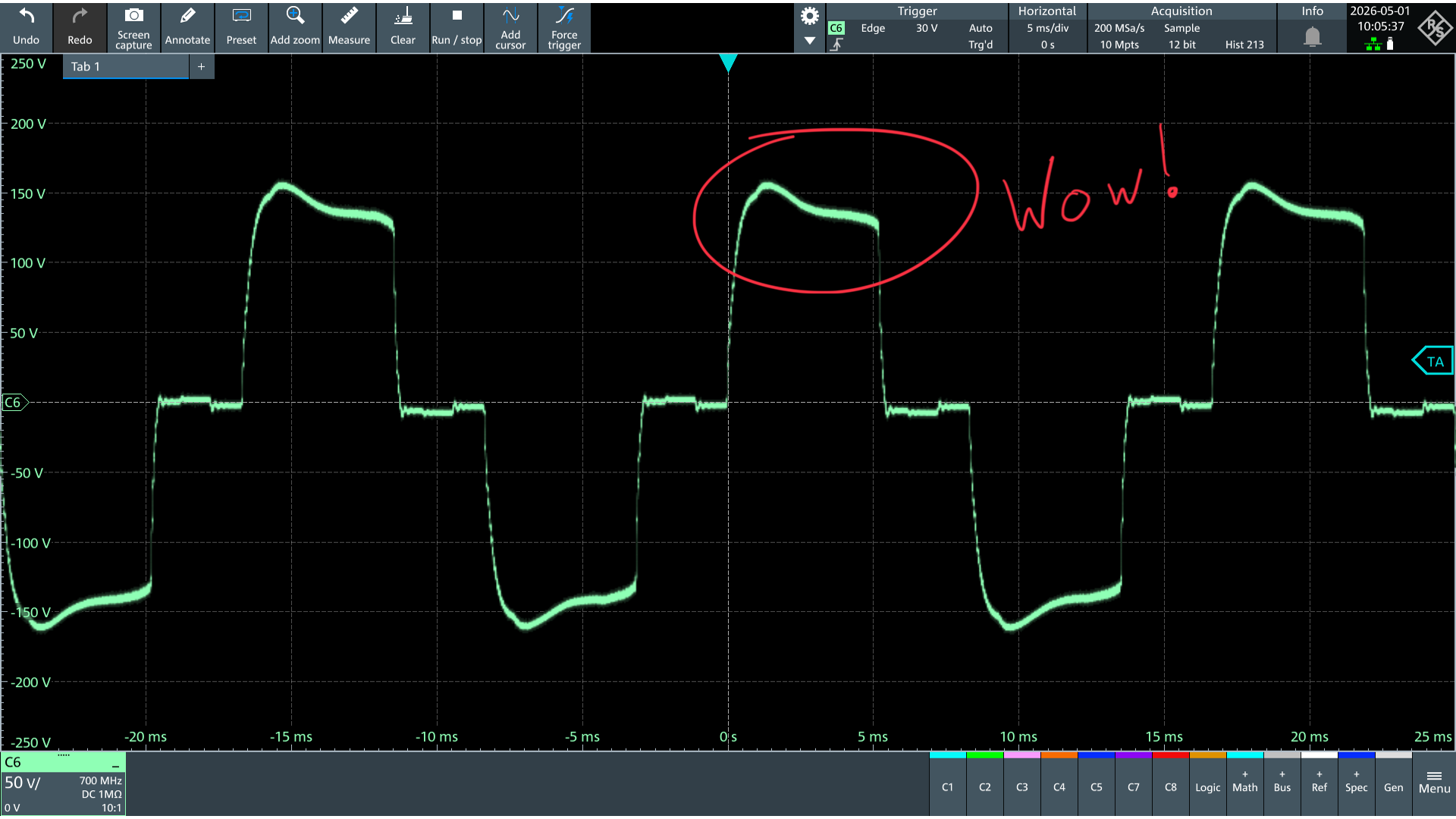Click the 10:1 probe attenuation label
The width and height of the screenshot is (1456, 819).
coord(111,808)
